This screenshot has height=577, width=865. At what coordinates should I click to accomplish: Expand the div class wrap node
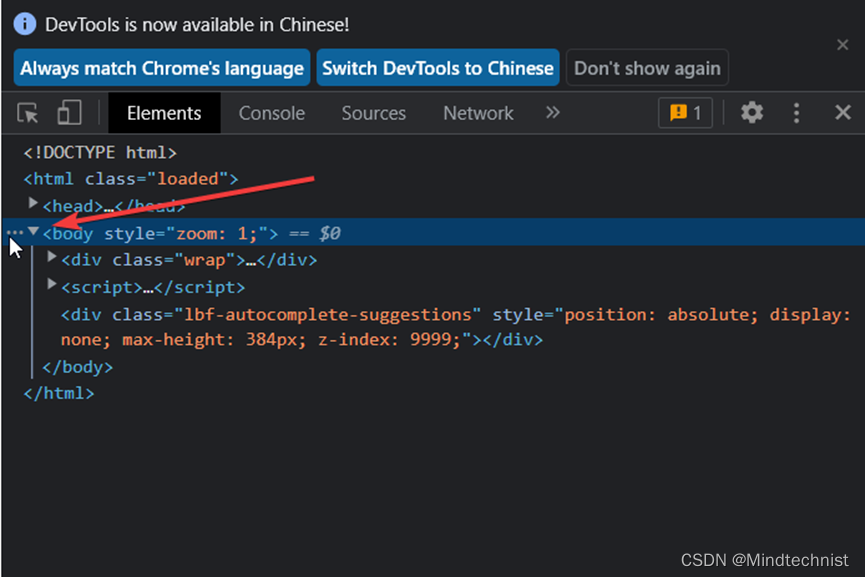pos(52,258)
